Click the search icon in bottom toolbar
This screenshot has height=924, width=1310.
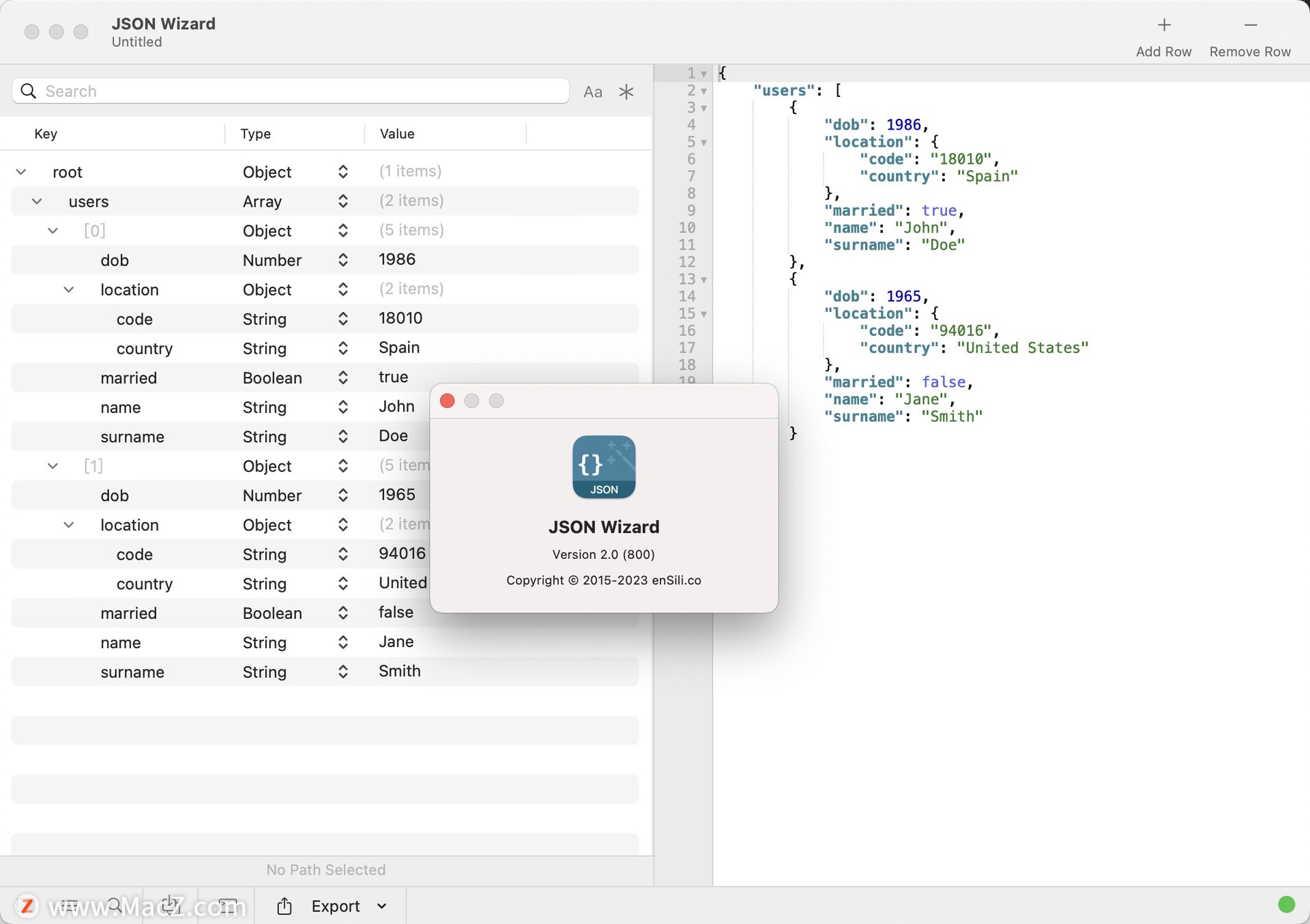coord(115,906)
